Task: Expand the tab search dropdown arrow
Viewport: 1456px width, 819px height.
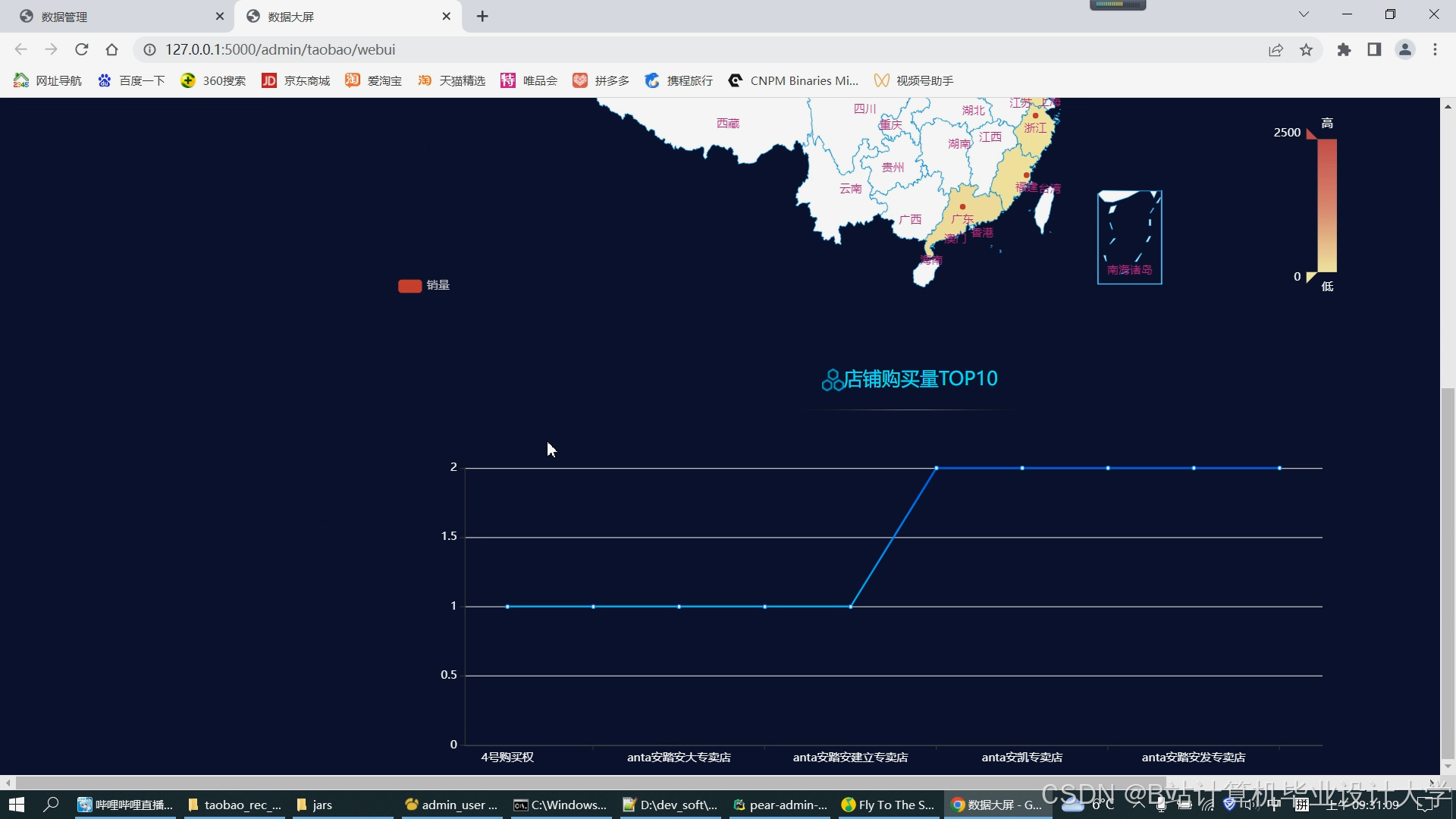Action: point(1304,14)
